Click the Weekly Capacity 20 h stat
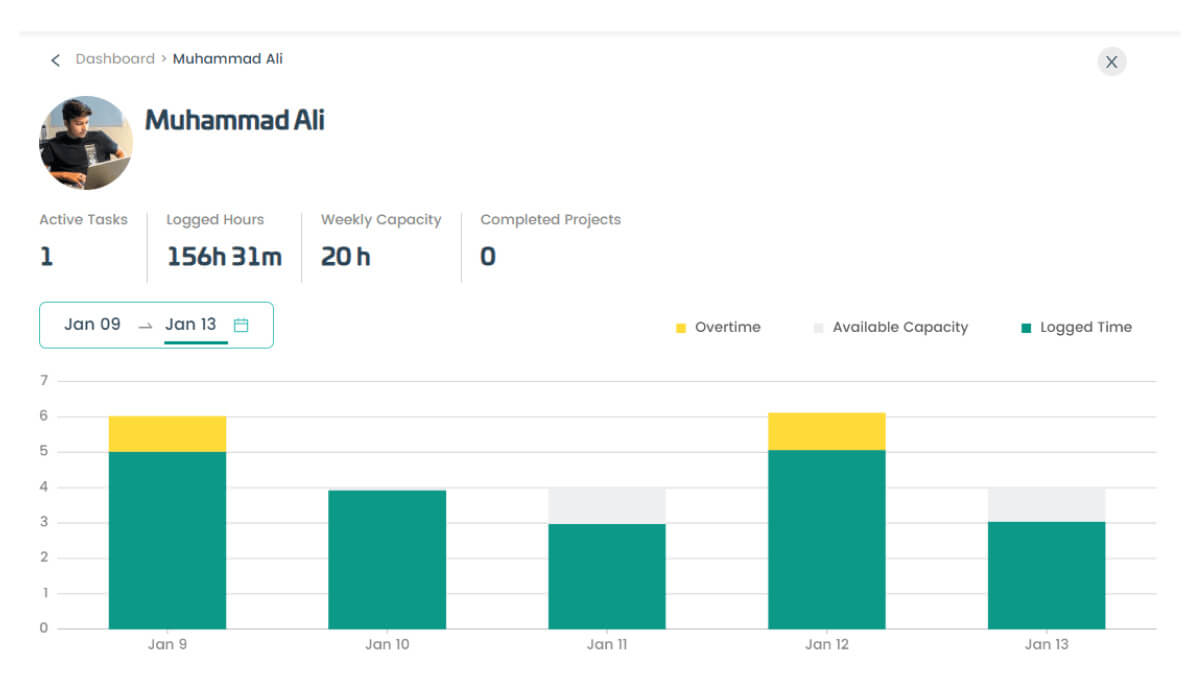Image resolution: width=1200 pixels, height=700 pixels. click(x=346, y=257)
